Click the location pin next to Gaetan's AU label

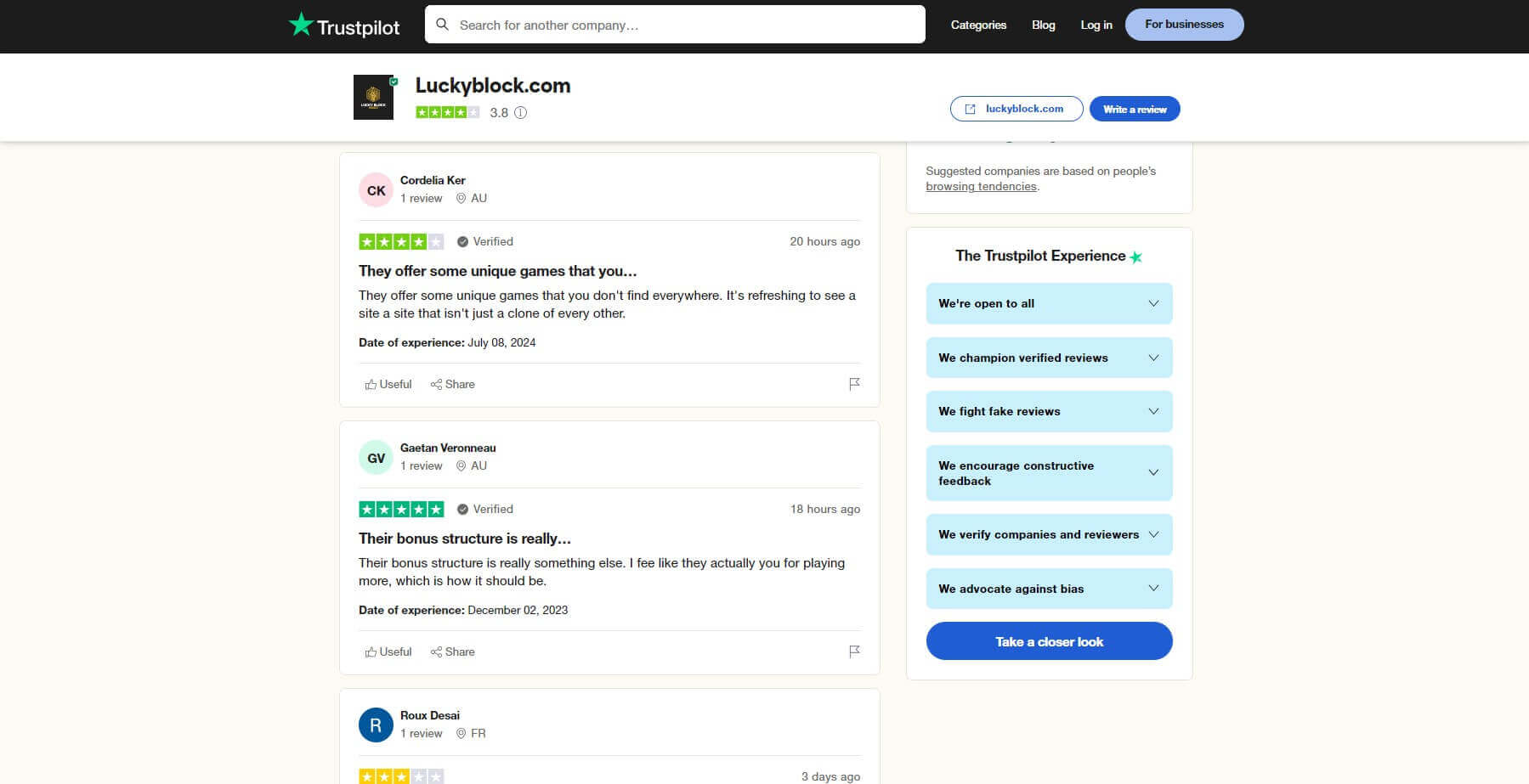pos(461,465)
